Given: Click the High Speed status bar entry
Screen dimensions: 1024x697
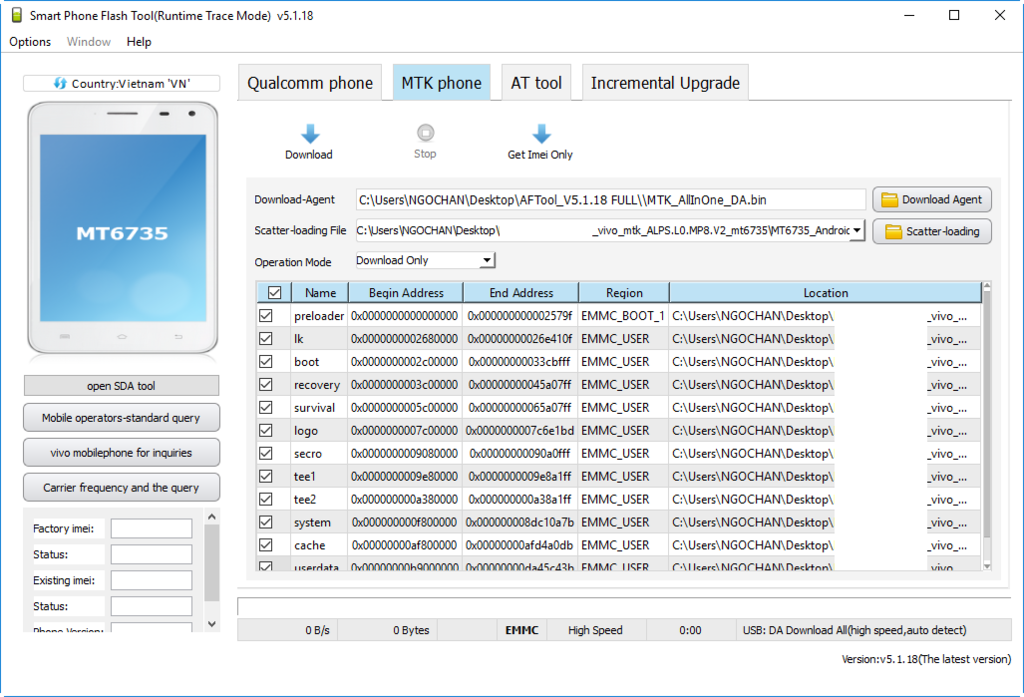Looking at the screenshot, I should pyautogui.click(x=596, y=630).
